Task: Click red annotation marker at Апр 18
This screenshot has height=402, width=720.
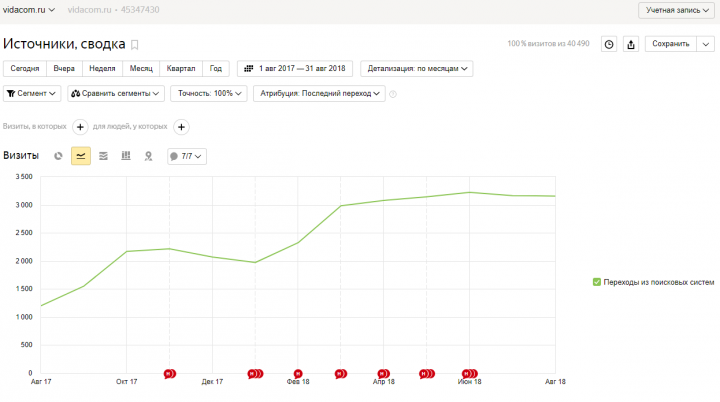Action: point(383,374)
